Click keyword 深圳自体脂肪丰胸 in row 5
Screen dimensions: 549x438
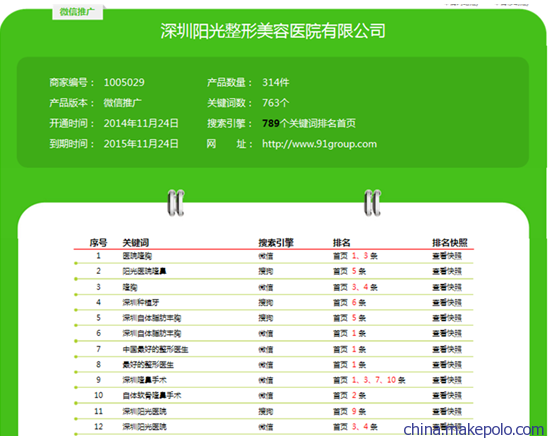point(152,318)
